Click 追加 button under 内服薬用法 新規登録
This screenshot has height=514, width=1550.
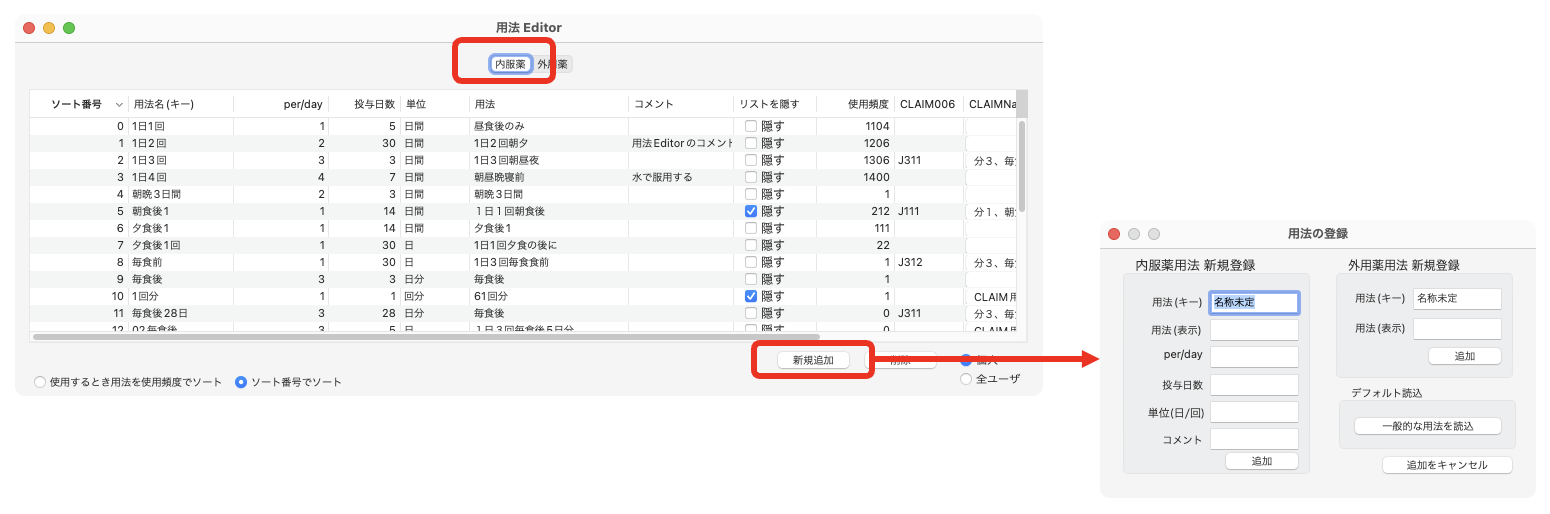click(1261, 461)
